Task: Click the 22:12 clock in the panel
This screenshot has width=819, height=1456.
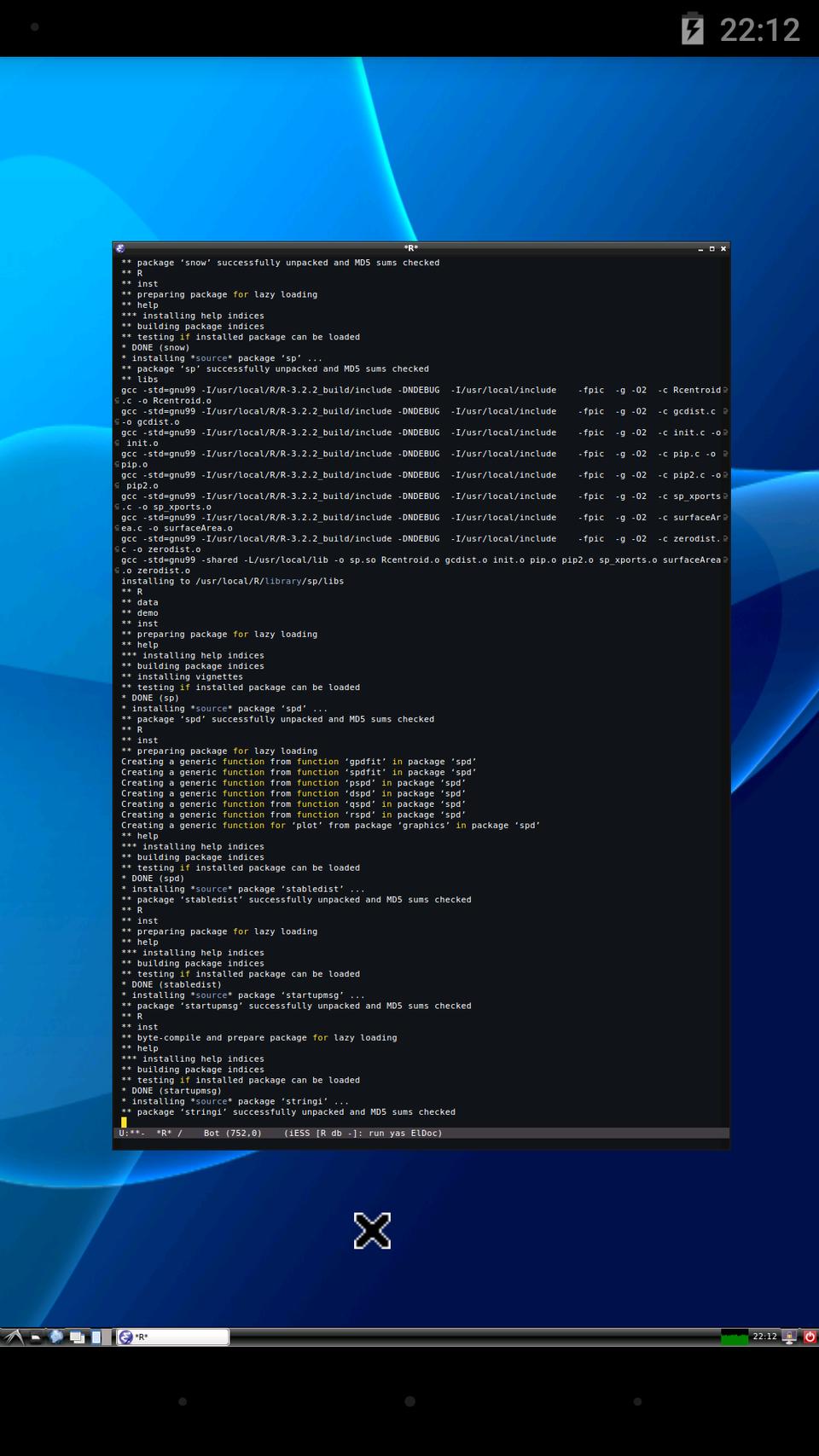Action: pos(764,1337)
